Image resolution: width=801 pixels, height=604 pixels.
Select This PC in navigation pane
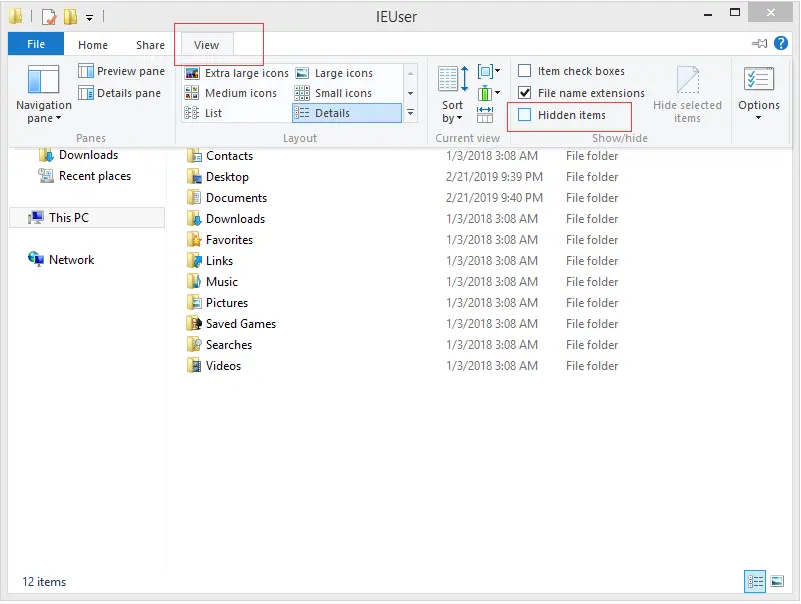click(87, 218)
